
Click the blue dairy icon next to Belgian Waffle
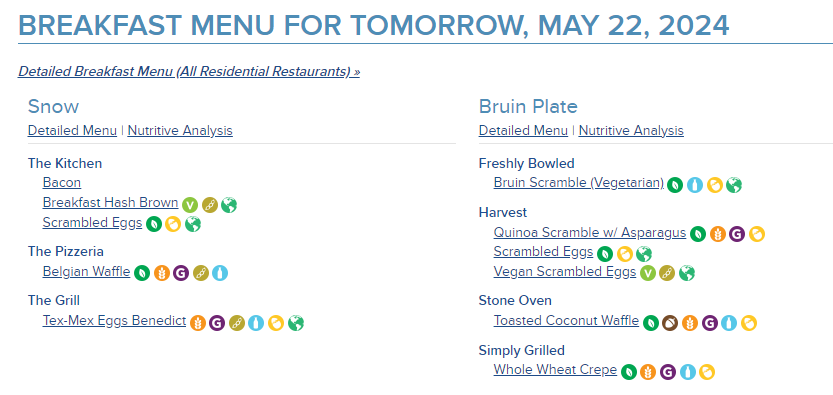click(x=220, y=273)
